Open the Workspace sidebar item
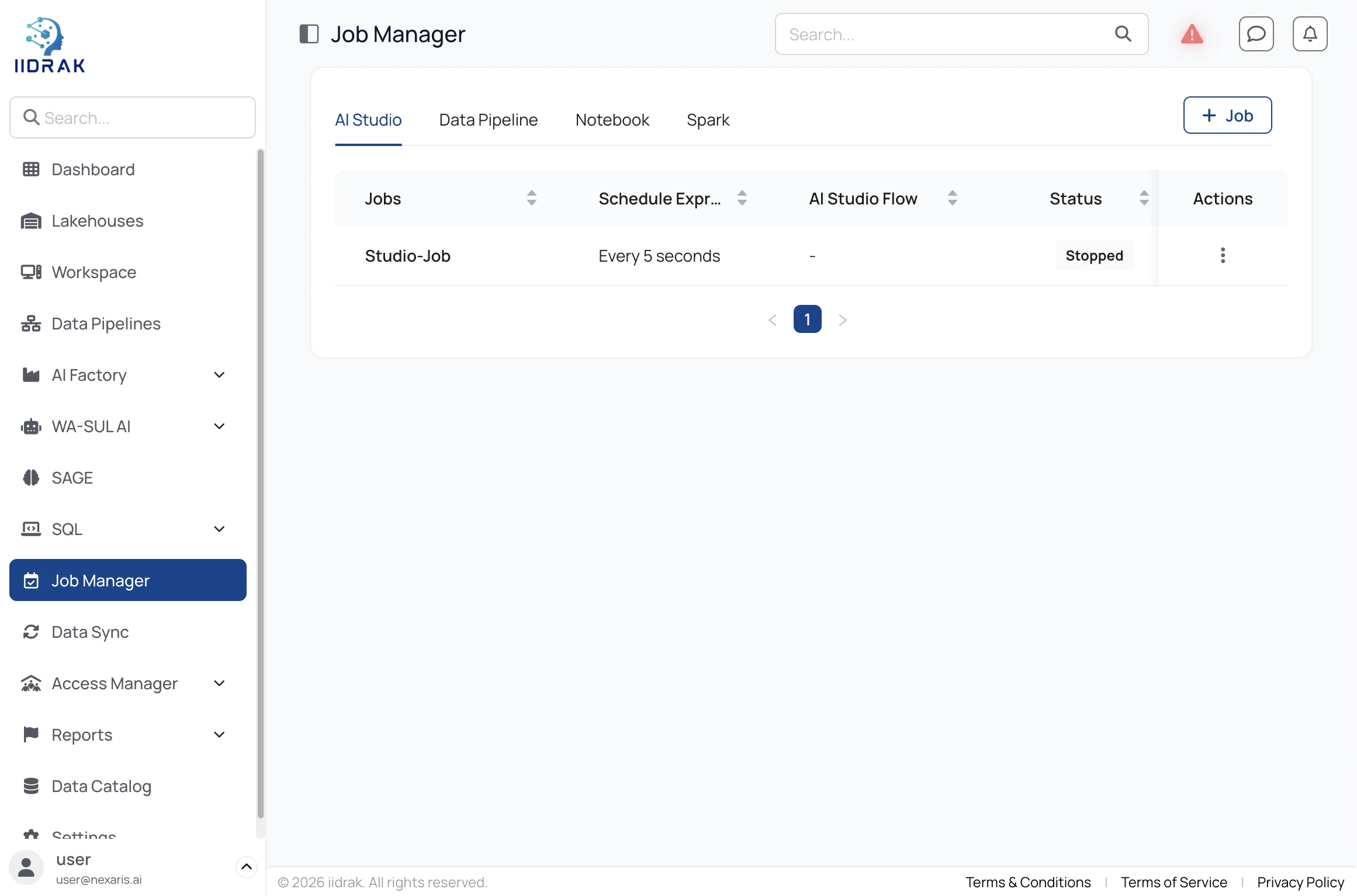The width and height of the screenshot is (1357, 896). point(128,272)
